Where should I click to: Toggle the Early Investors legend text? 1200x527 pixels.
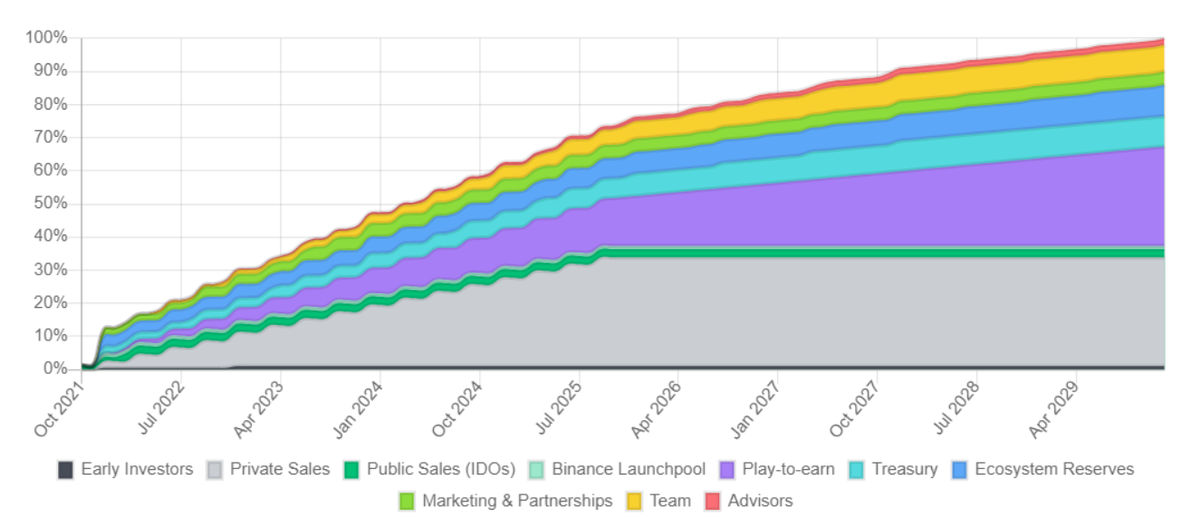(137, 469)
